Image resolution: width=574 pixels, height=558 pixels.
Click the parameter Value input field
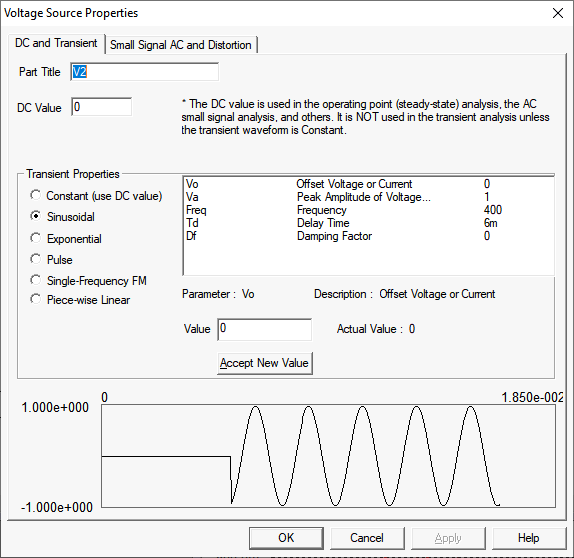coord(265,329)
